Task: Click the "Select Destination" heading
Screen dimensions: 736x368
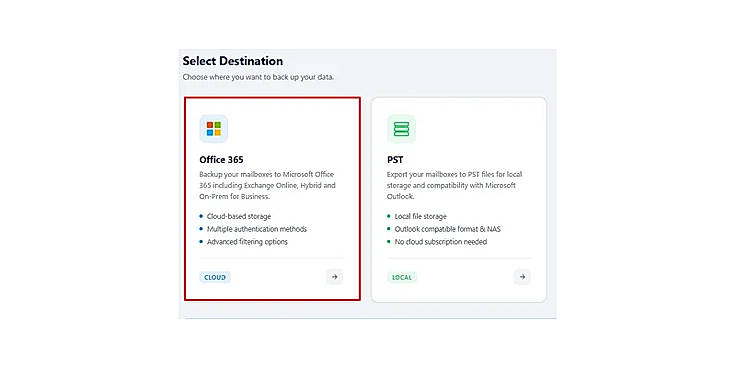Action: click(x=233, y=61)
